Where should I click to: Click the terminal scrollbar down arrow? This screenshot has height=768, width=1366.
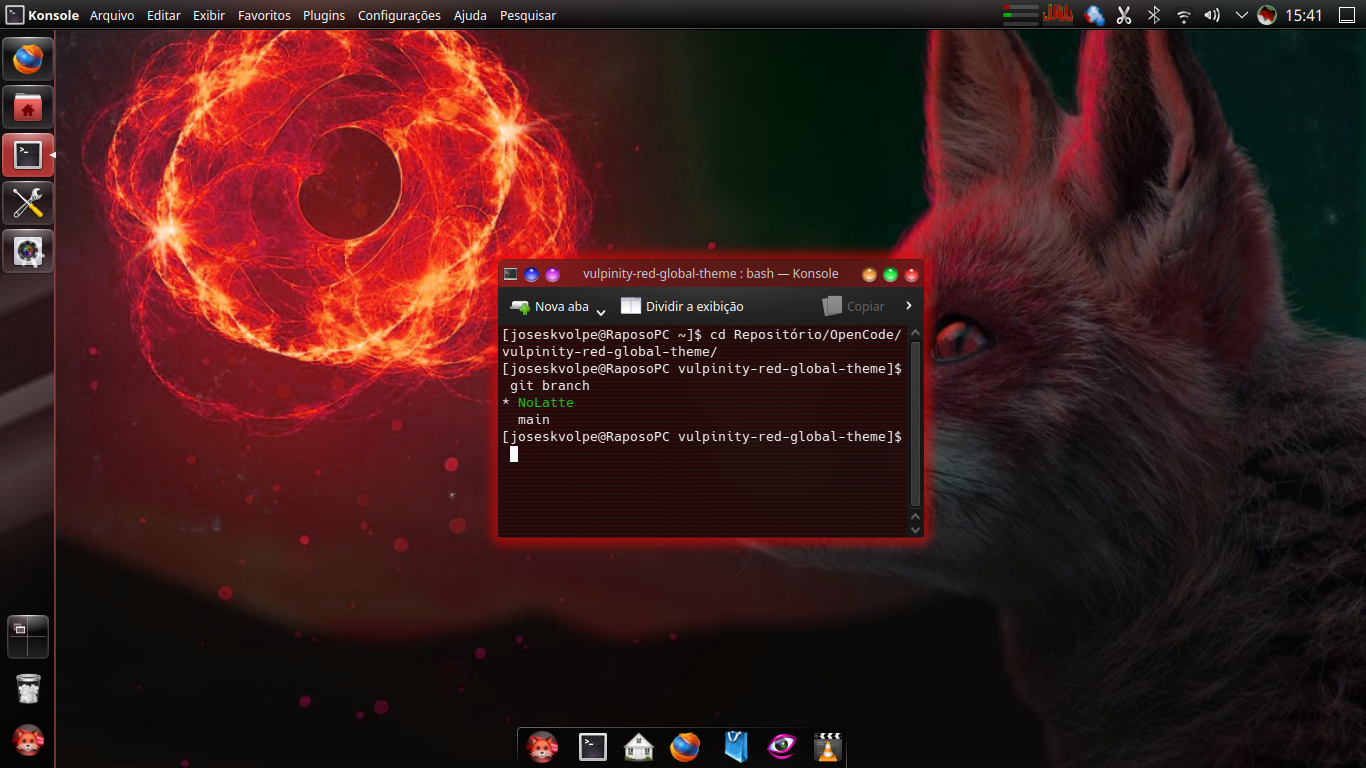click(915, 529)
